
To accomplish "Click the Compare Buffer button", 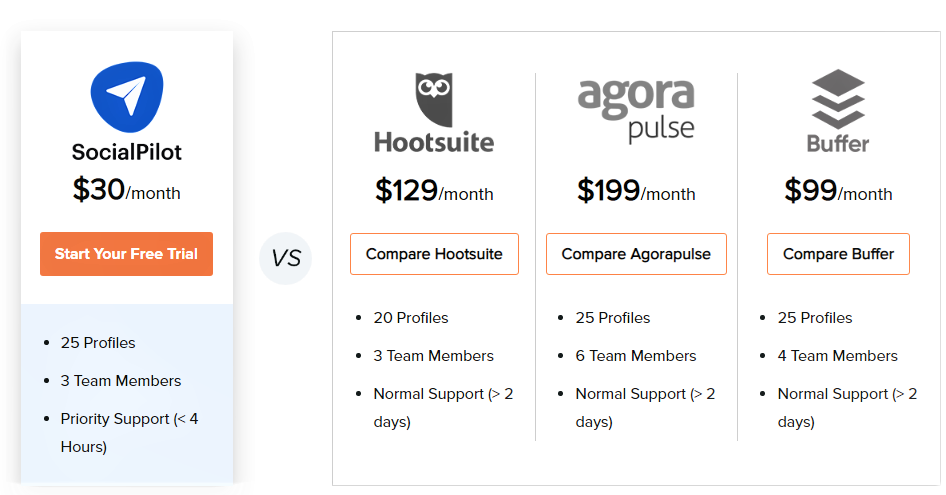I will pos(839,254).
